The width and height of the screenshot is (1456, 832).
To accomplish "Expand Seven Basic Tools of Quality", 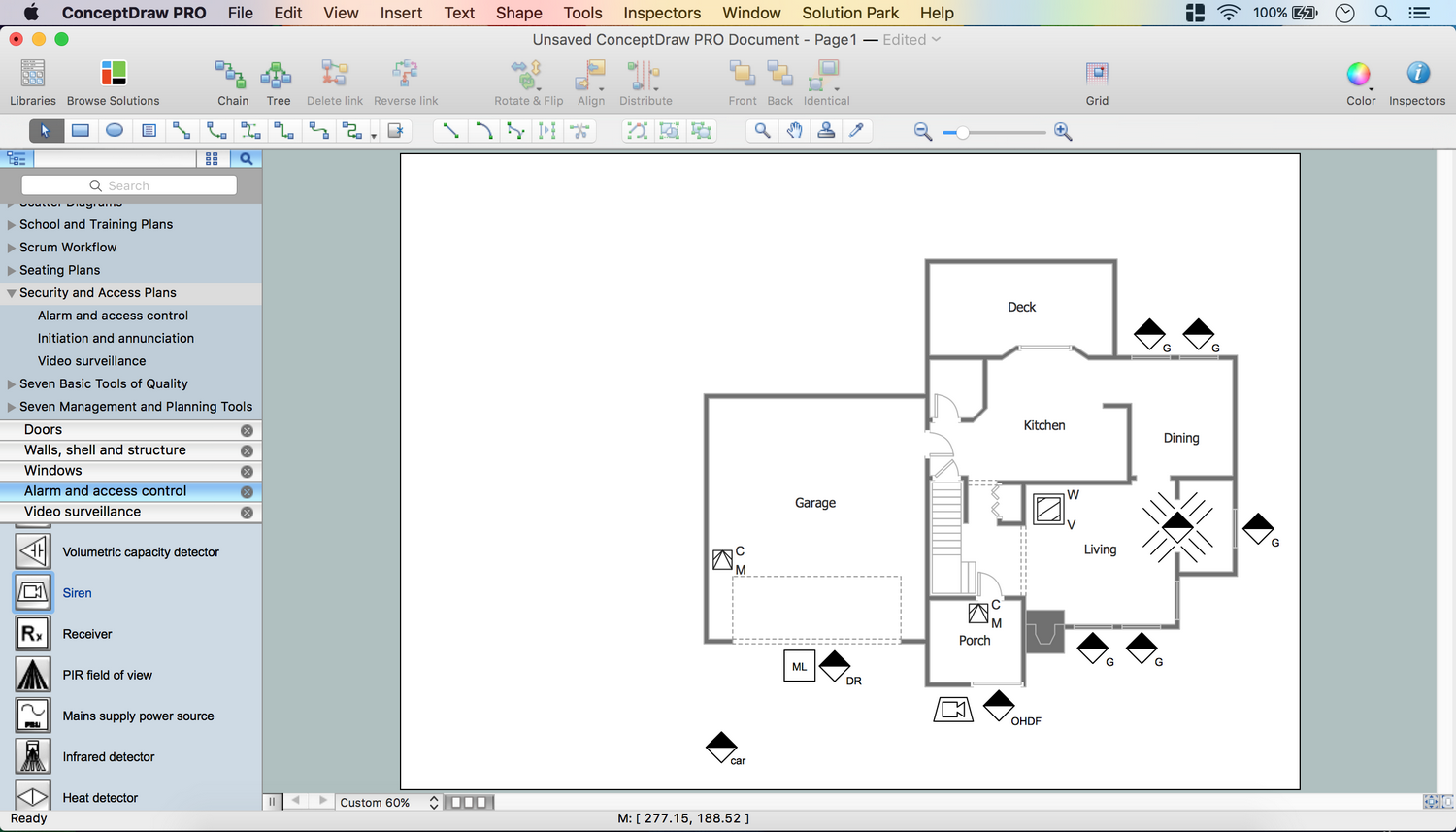I will coord(12,384).
